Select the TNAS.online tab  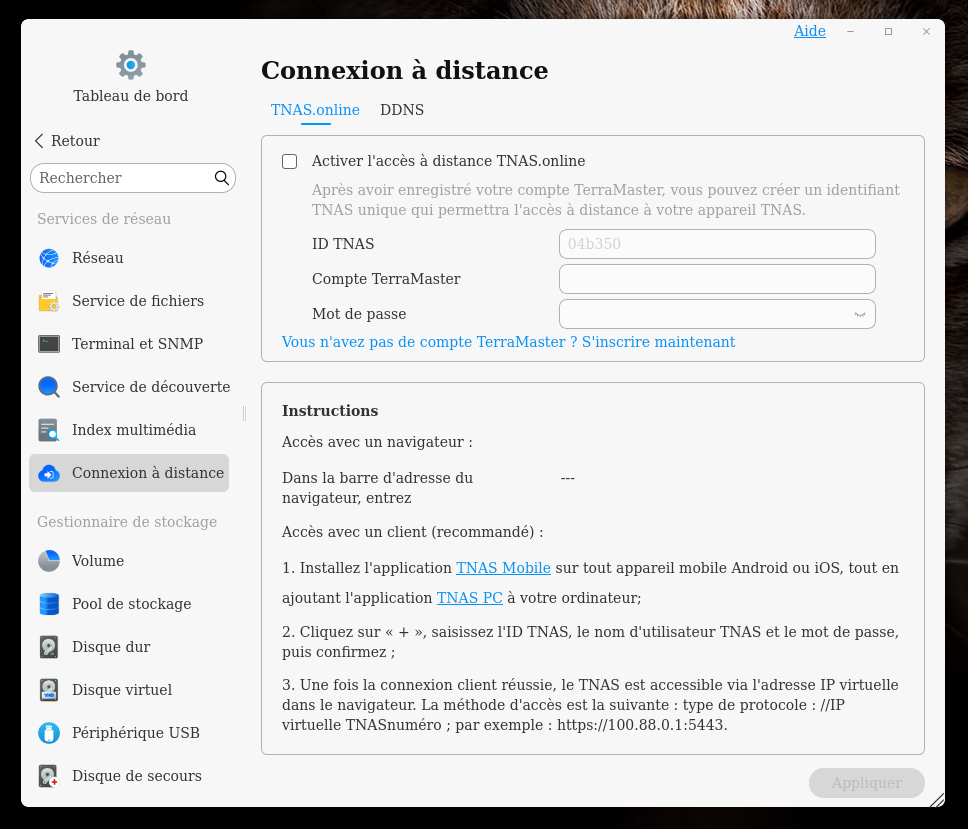coord(315,110)
